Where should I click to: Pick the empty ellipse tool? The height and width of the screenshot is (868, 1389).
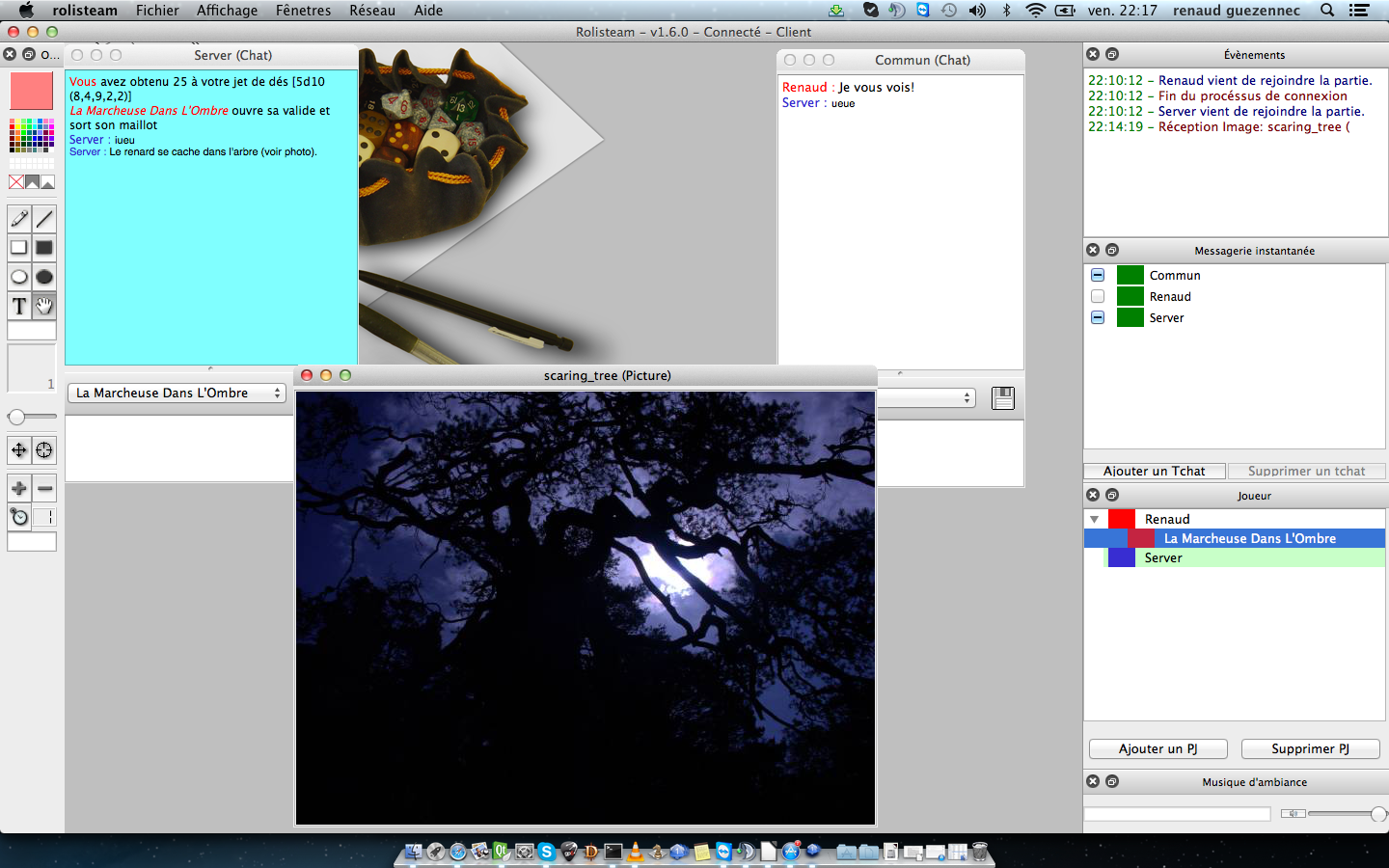(x=19, y=277)
